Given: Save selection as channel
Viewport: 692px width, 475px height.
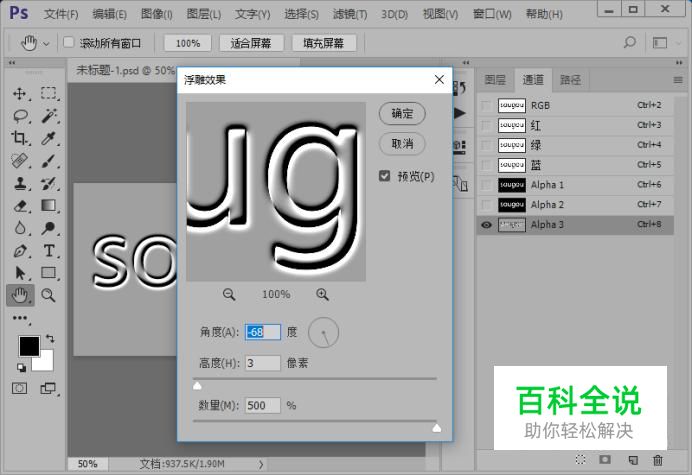Looking at the screenshot, I should [605, 460].
